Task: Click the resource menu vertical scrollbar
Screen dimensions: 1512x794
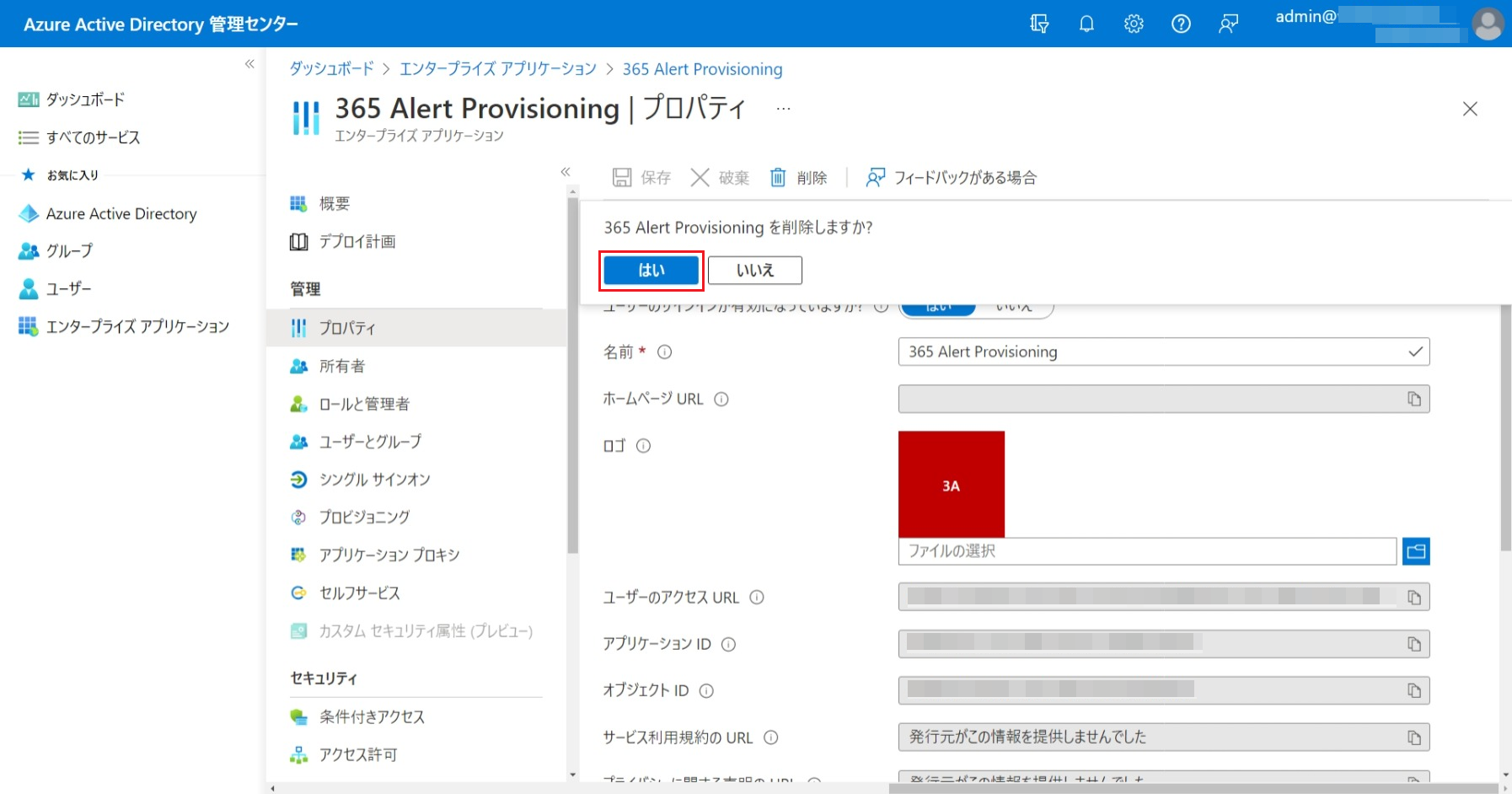Action: (x=573, y=371)
